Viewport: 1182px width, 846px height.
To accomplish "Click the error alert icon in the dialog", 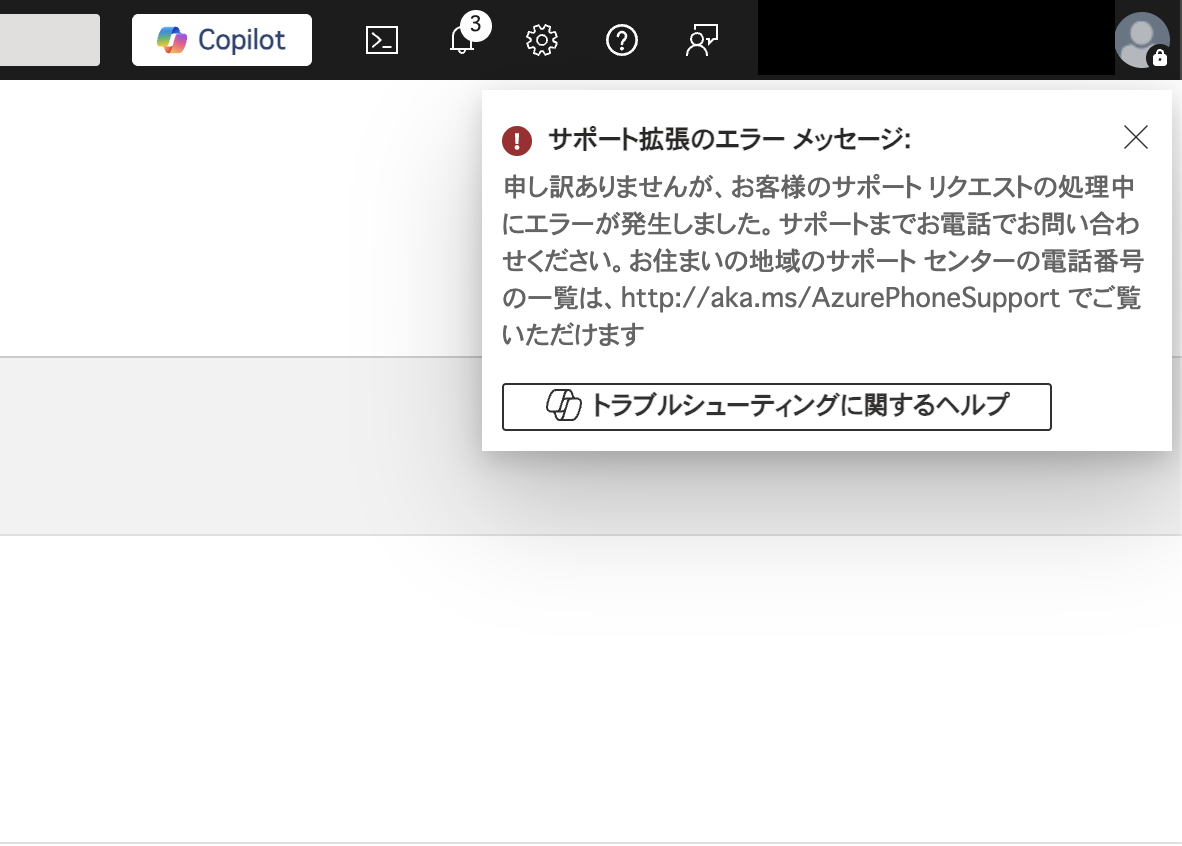I will pyautogui.click(x=516, y=141).
